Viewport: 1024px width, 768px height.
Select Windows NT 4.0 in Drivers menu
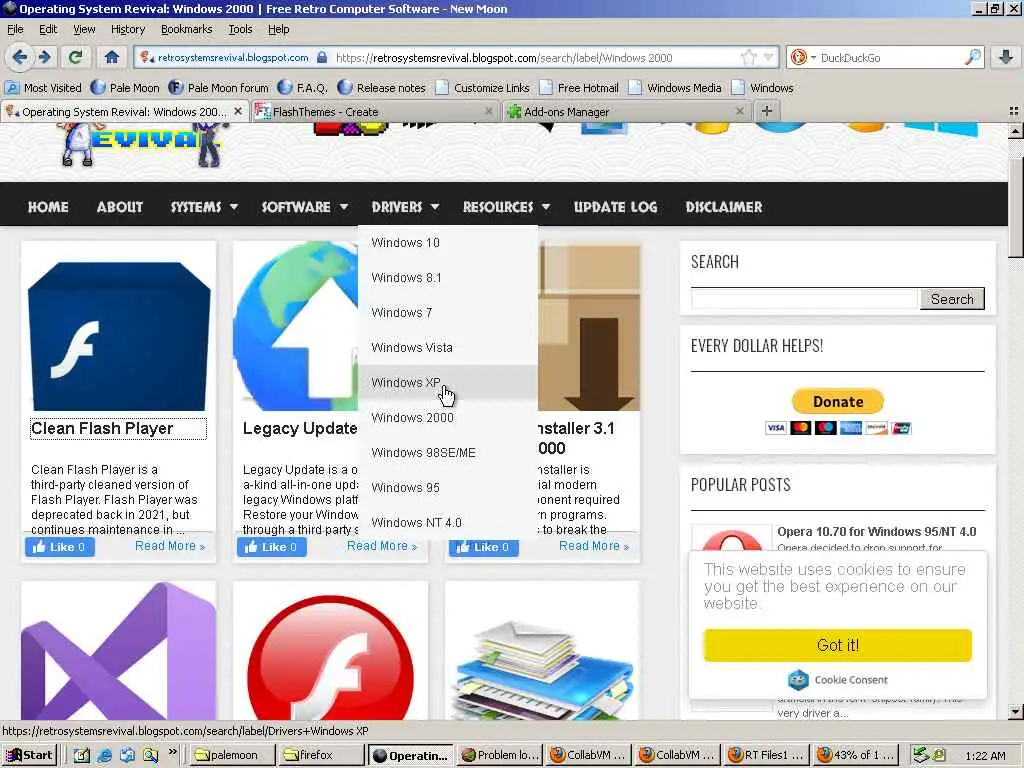(447, 522)
